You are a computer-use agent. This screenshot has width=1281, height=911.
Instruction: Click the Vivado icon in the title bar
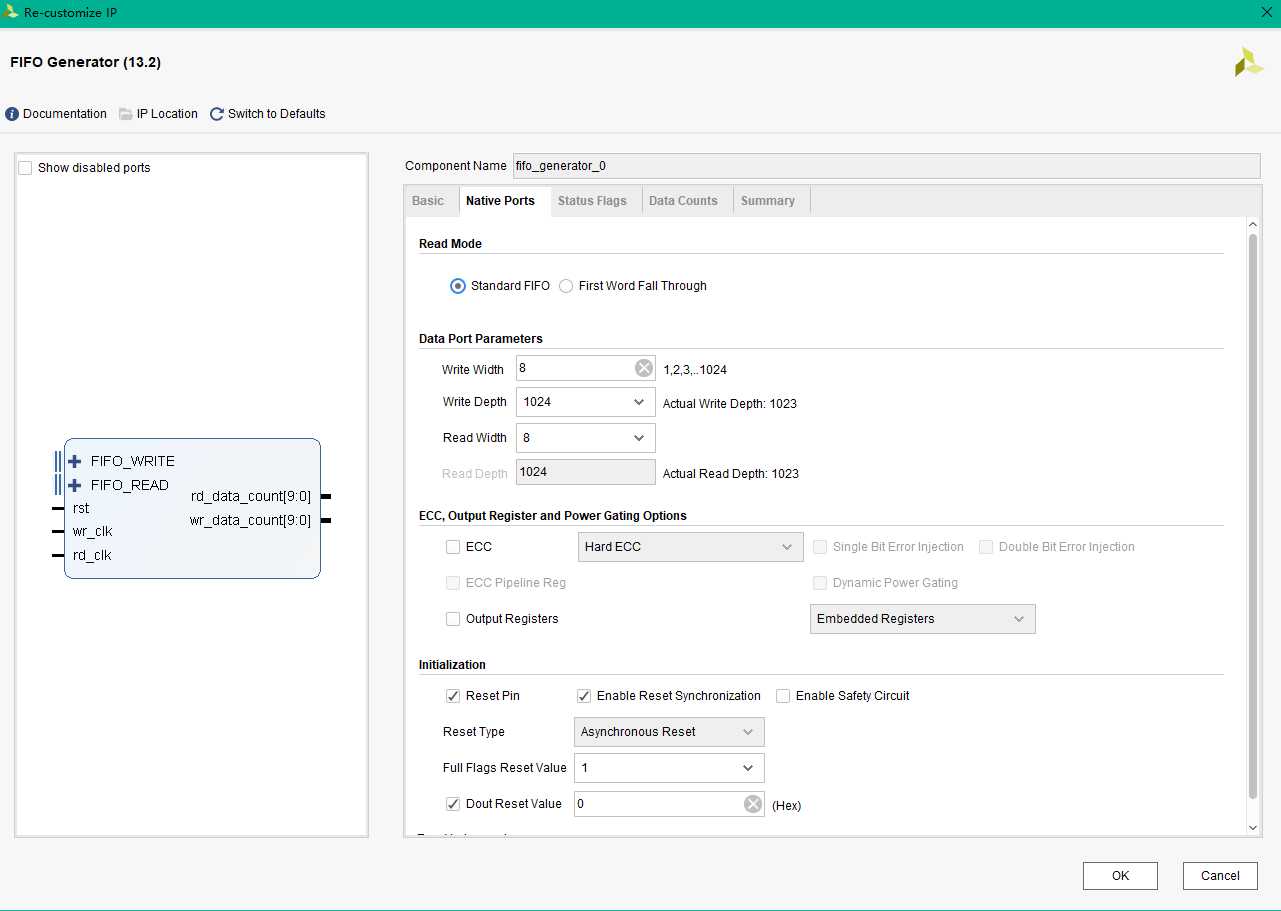(12, 13)
